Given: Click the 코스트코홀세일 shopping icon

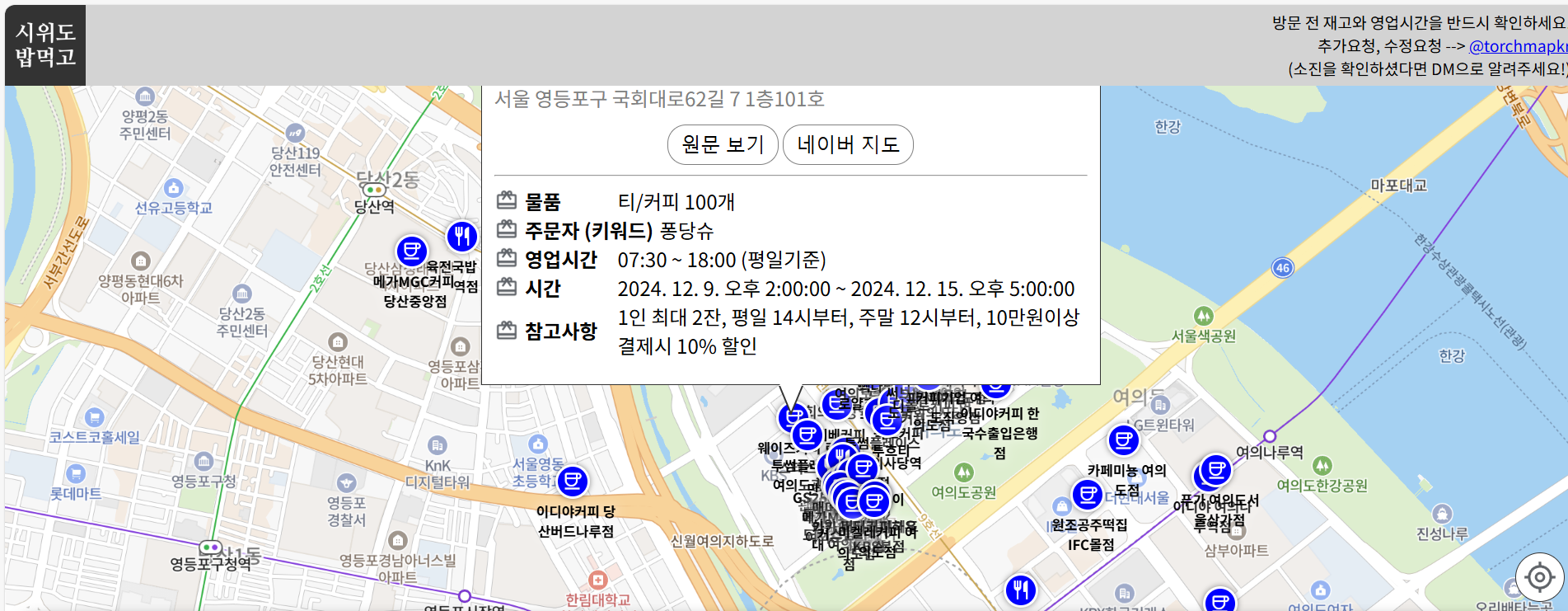Looking at the screenshot, I should [x=95, y=417].
